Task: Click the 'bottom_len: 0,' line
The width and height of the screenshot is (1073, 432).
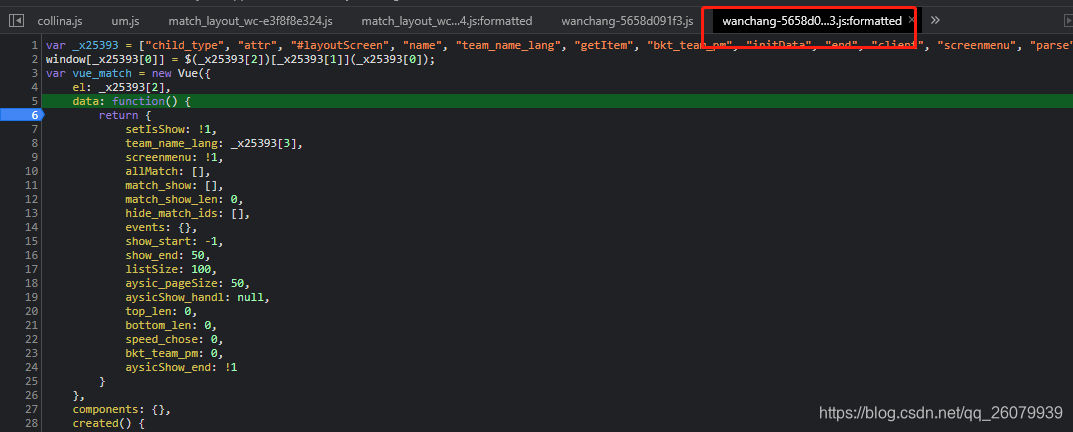Action: (171, 325)
